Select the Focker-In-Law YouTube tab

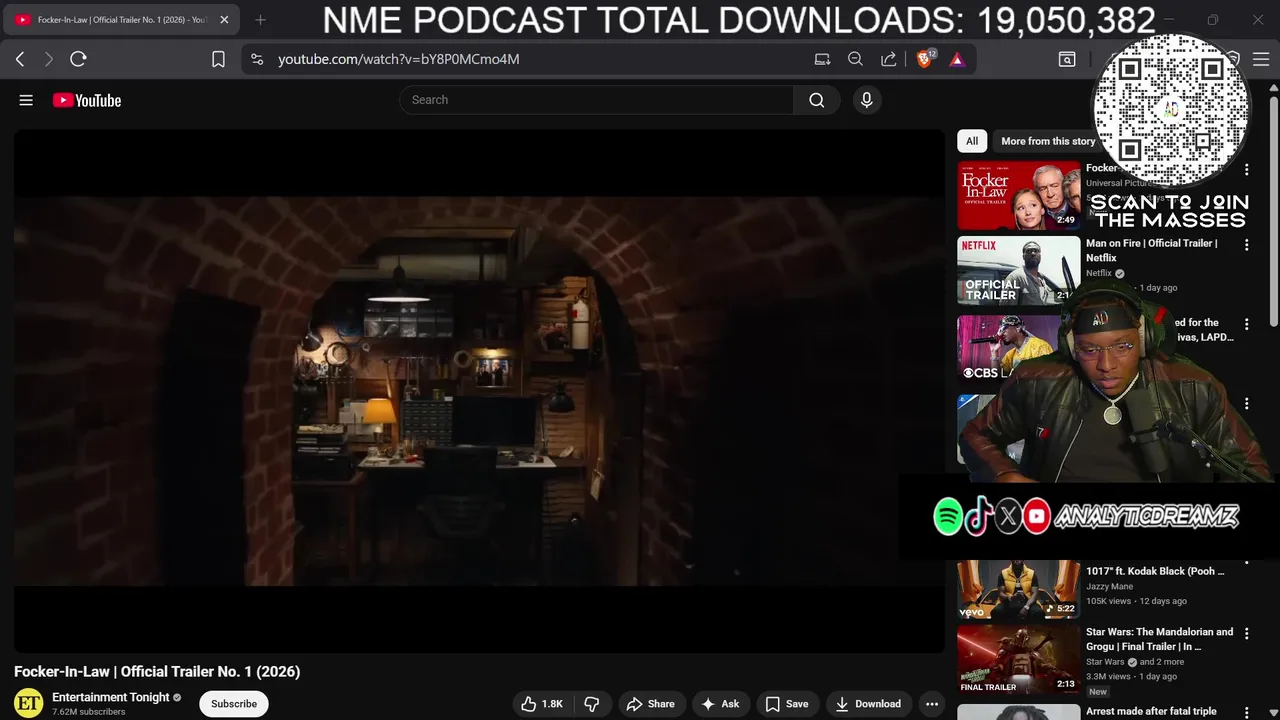point(122,19)
